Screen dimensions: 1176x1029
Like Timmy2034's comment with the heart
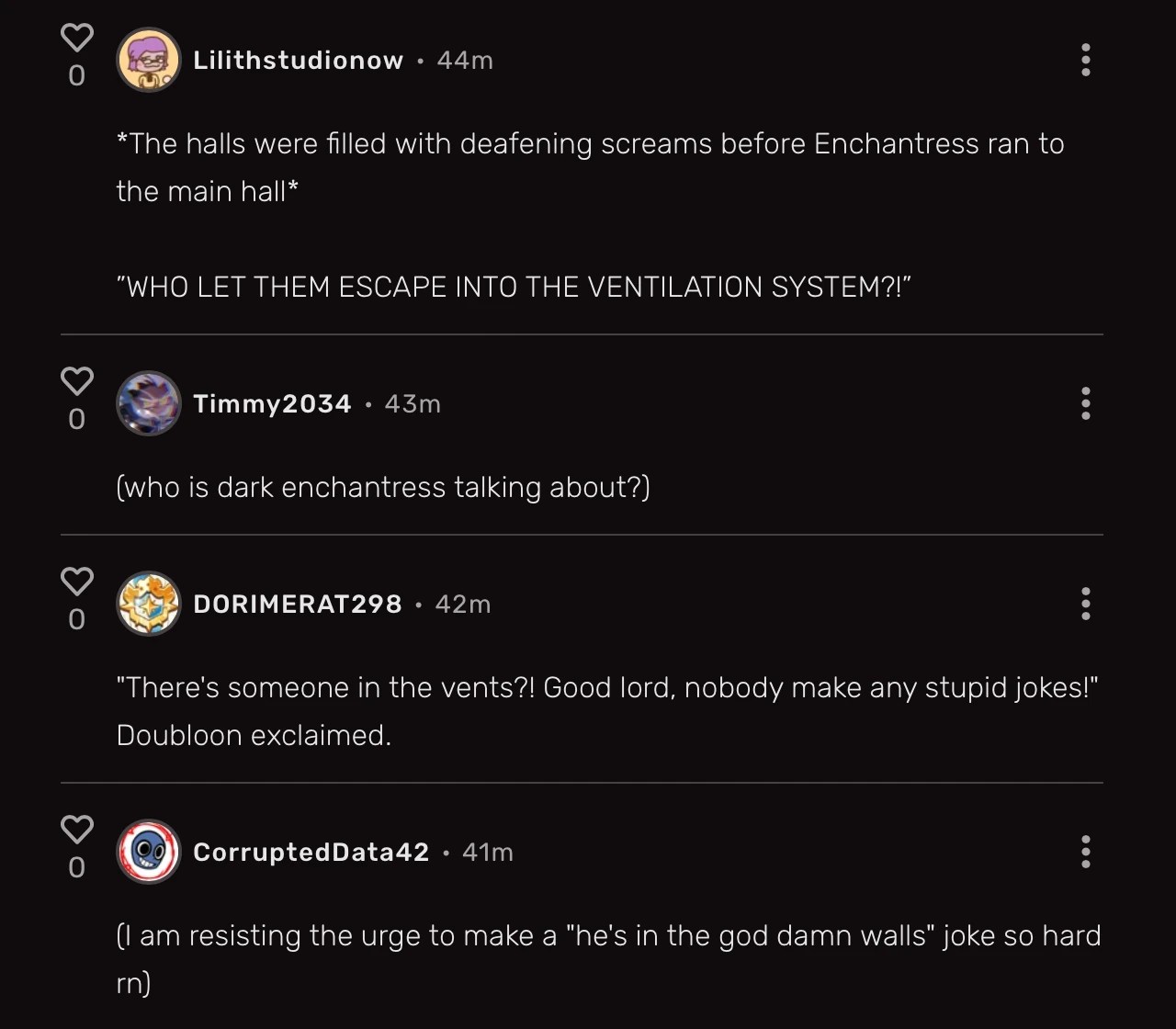tap(77, 380)
